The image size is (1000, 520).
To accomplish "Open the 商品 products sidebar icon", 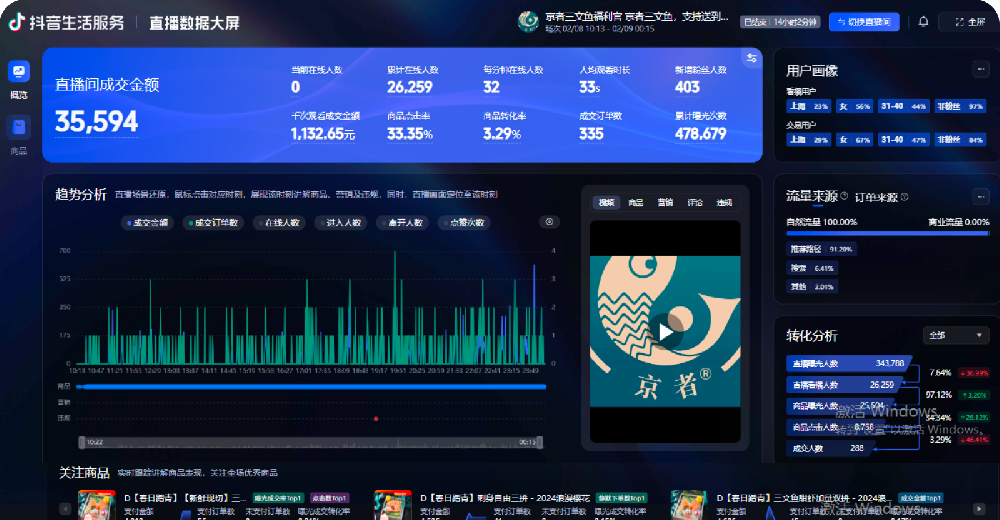I will click(x=19, y=127).
